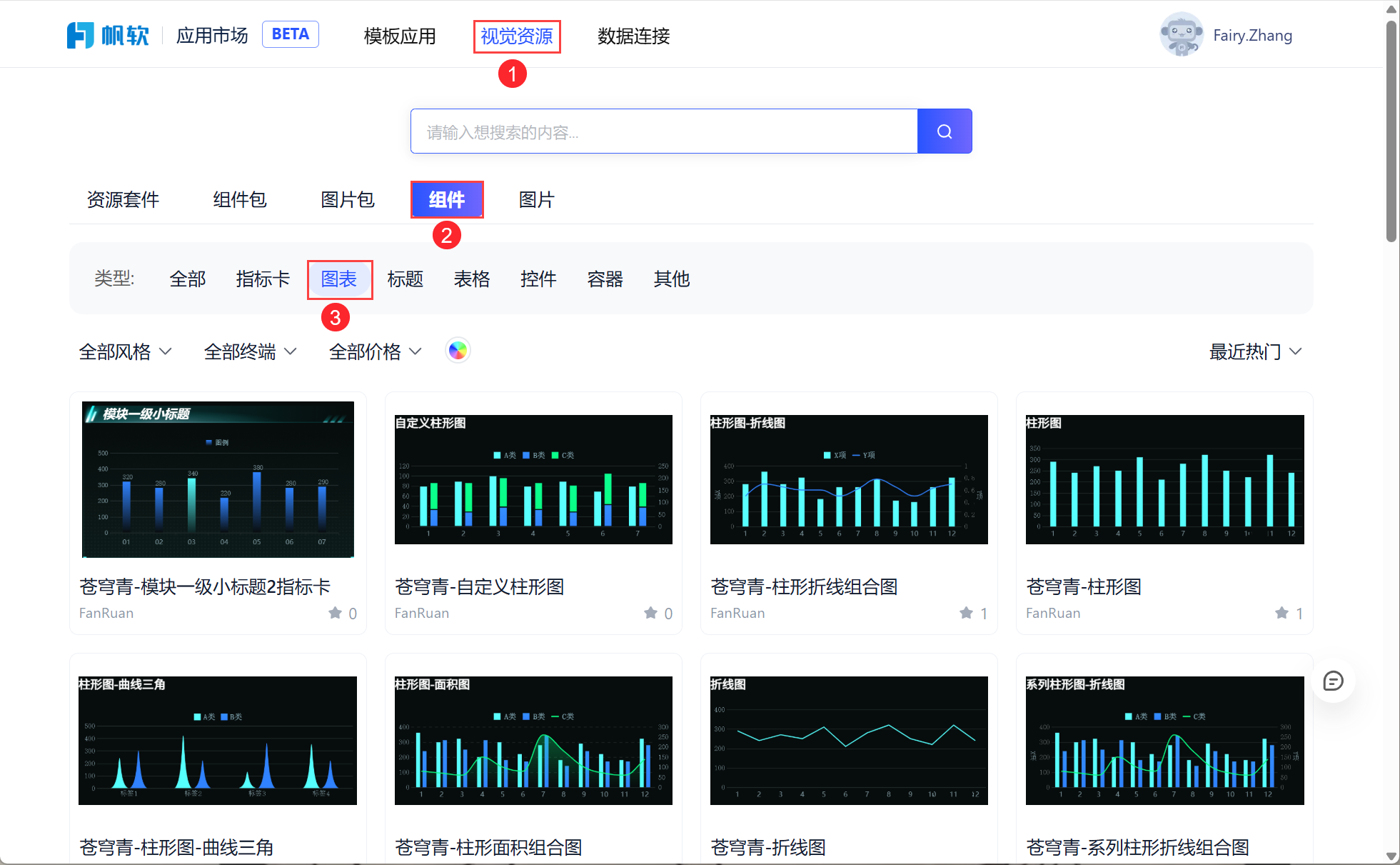Image resolution: width=1400 pixels, height=865 pixels.
Task: Expand the 全部终端 terminal dropdown
Action: (x=250, y=351)
